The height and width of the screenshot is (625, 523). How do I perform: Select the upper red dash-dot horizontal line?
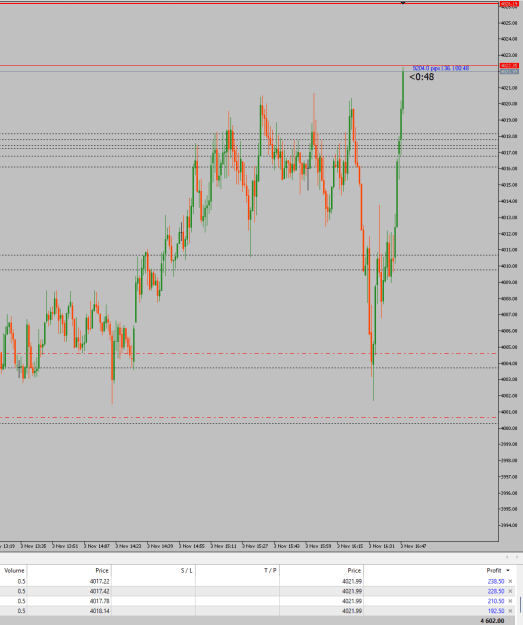click(x=249, y=354)
